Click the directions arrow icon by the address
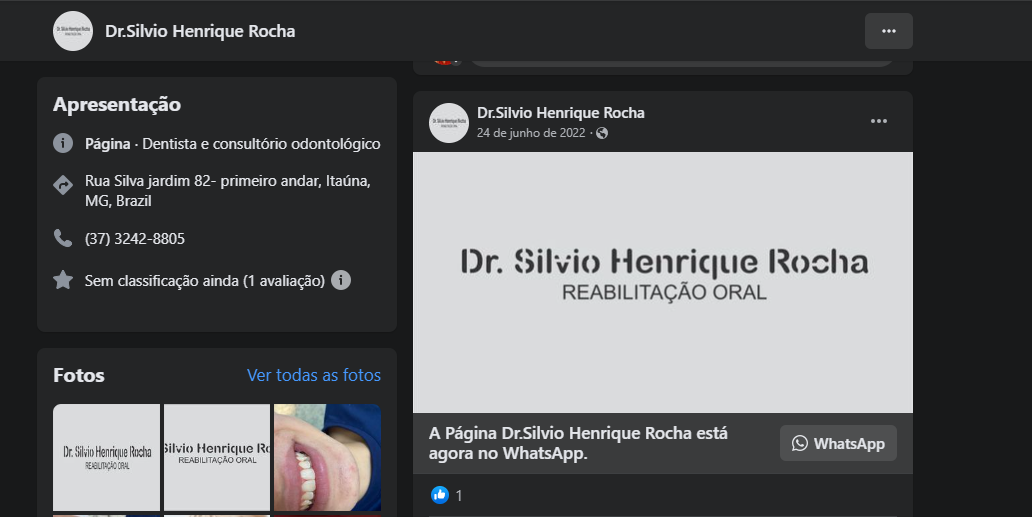The height and width of the screenshot is (517, 1032). 63,185
